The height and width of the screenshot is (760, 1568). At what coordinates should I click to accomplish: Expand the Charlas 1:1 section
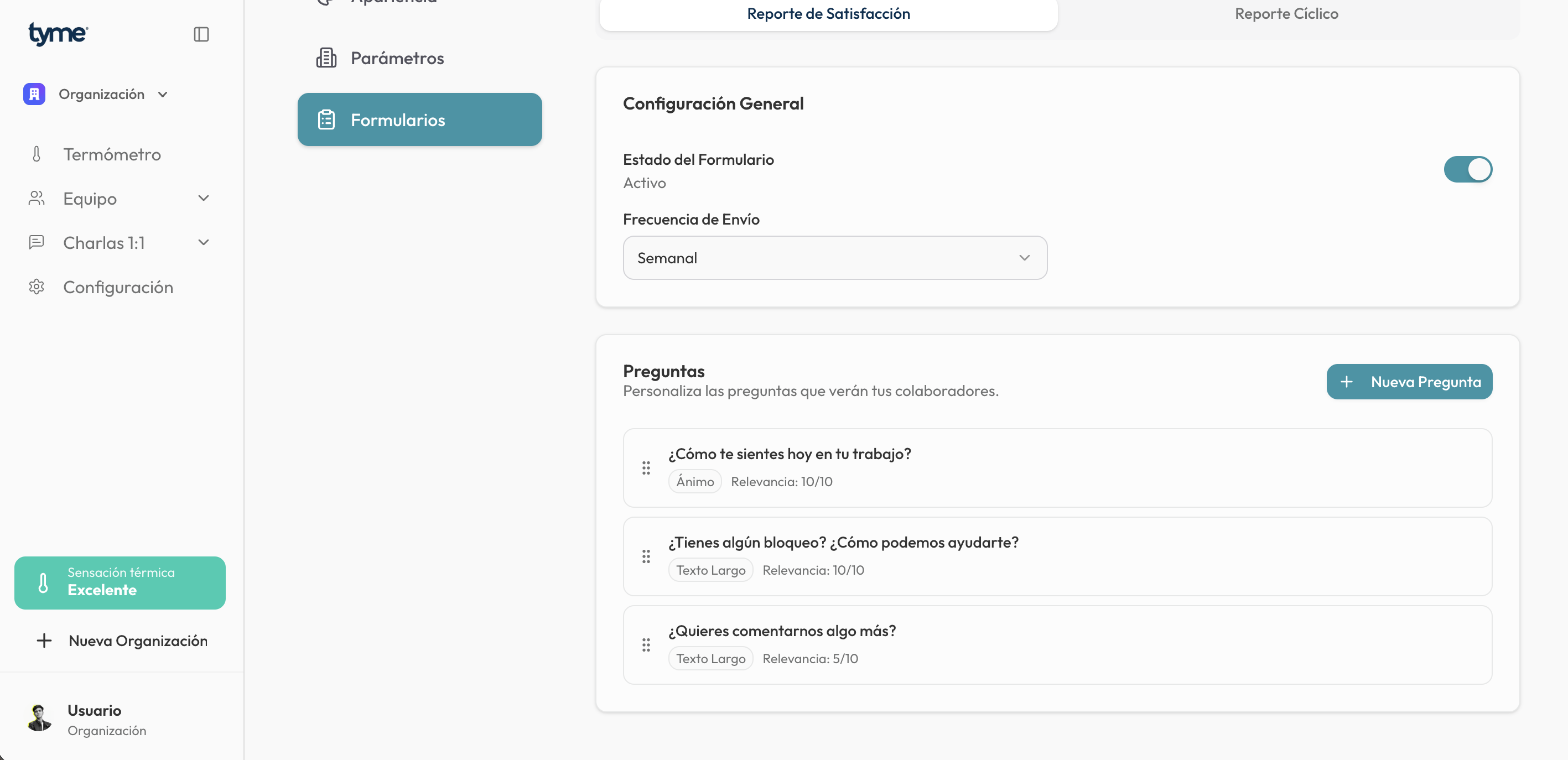coord(204,242)
